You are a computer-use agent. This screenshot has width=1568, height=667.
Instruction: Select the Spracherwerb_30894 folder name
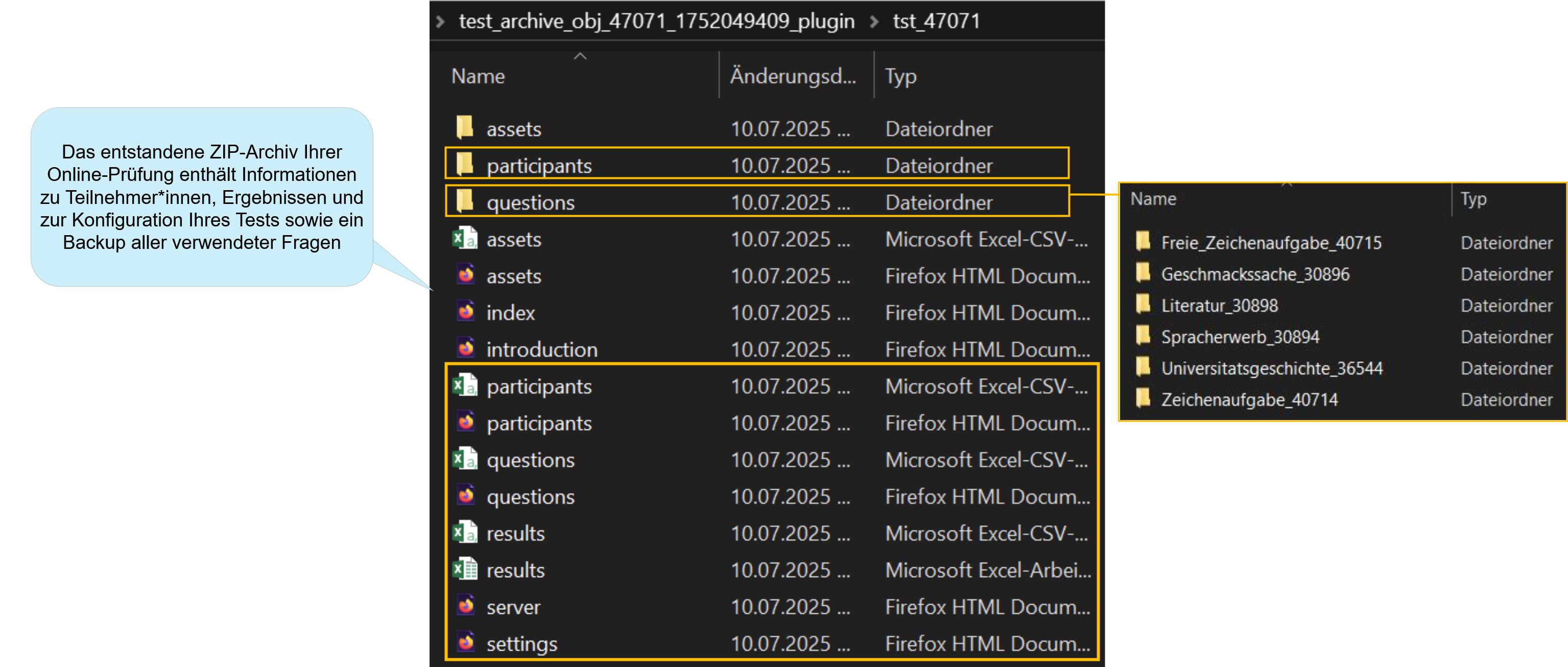pyautogui.click(x=1240, y=337)
